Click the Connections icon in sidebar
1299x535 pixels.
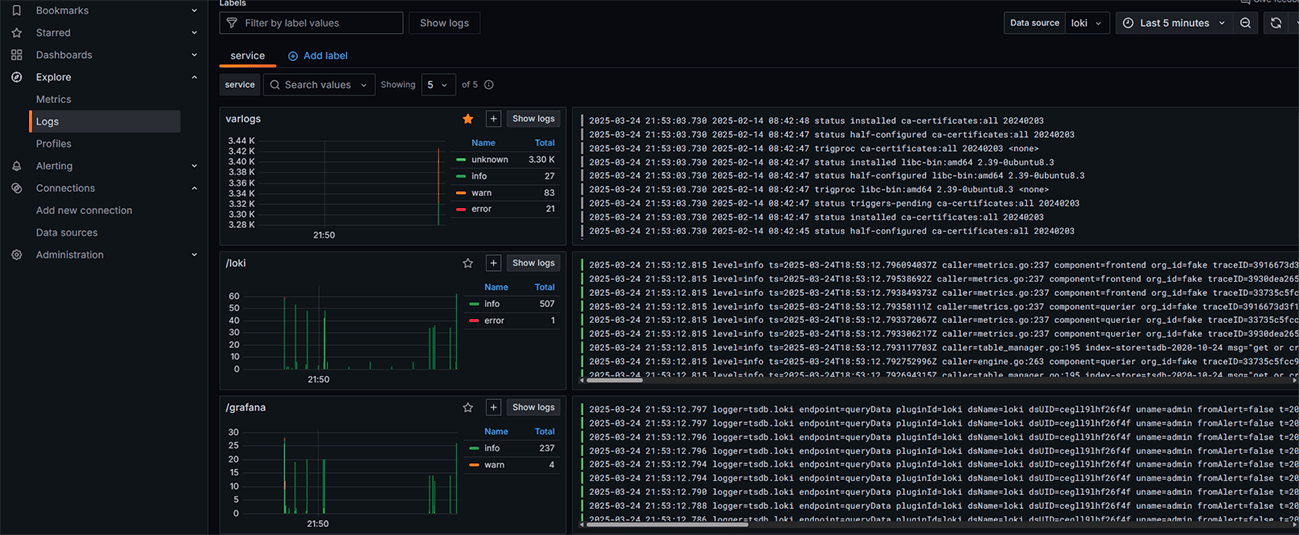point(16,188)
